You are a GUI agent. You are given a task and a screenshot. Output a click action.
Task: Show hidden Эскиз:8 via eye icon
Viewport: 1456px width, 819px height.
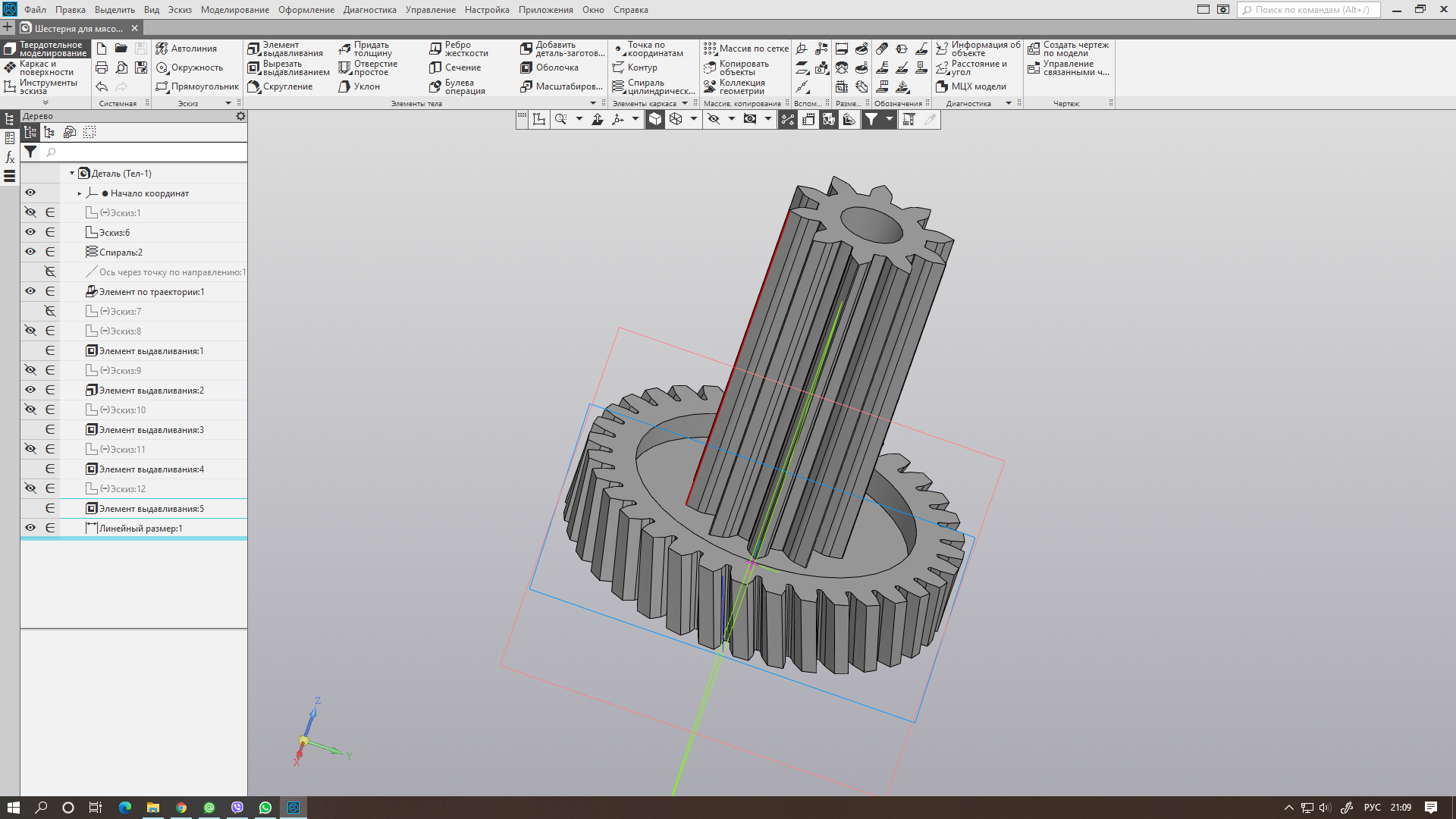click(30, 331)
